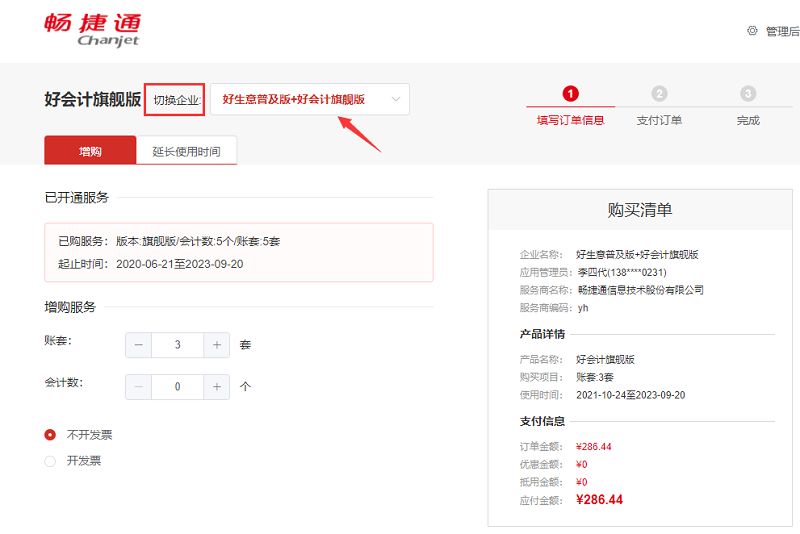Open the 切换企业 company dropdown
Screen dimensions: 800x534
pos(310,99)
